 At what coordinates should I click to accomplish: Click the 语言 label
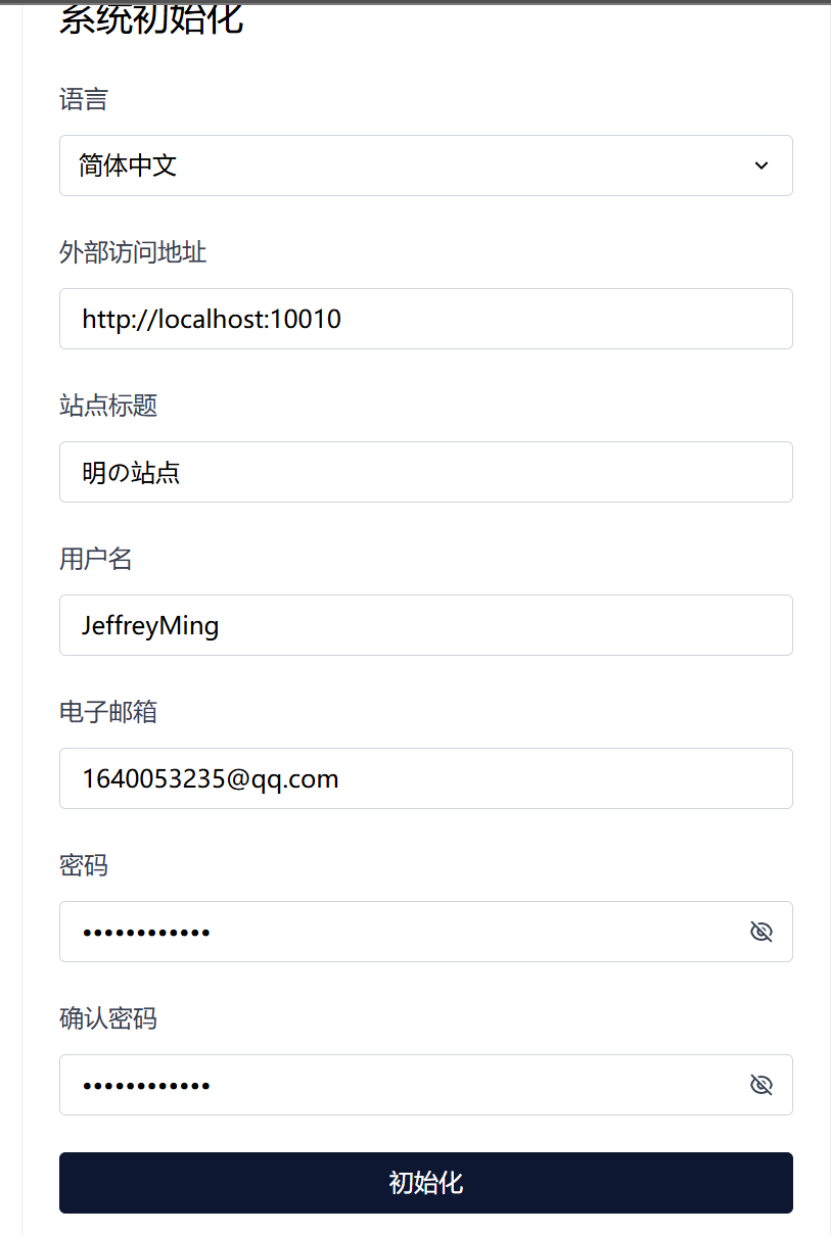(x=83, y=100)
